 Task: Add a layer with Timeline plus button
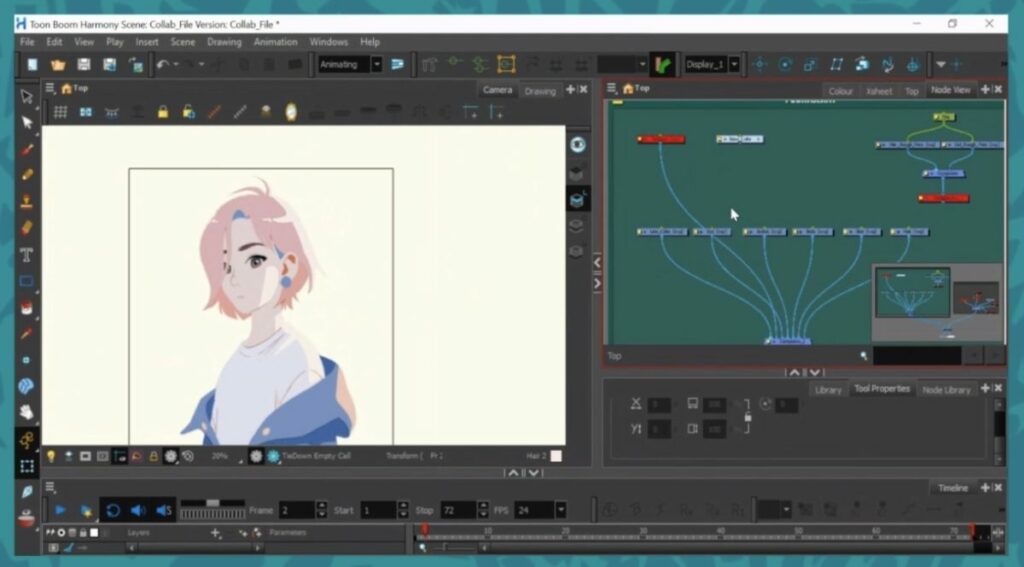pos(216,533)
